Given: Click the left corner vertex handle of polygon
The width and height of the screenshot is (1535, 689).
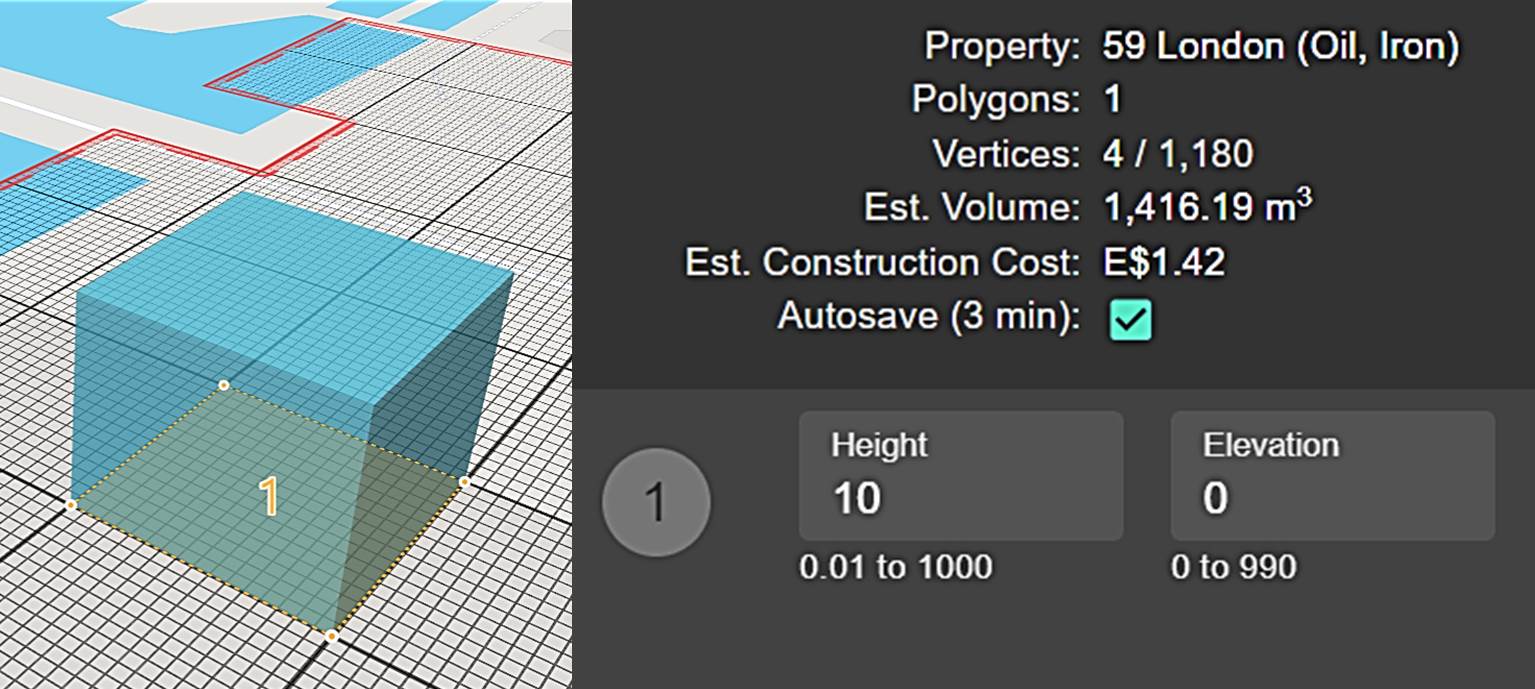Looking at the screenshot, I should [x=71, y=505].
